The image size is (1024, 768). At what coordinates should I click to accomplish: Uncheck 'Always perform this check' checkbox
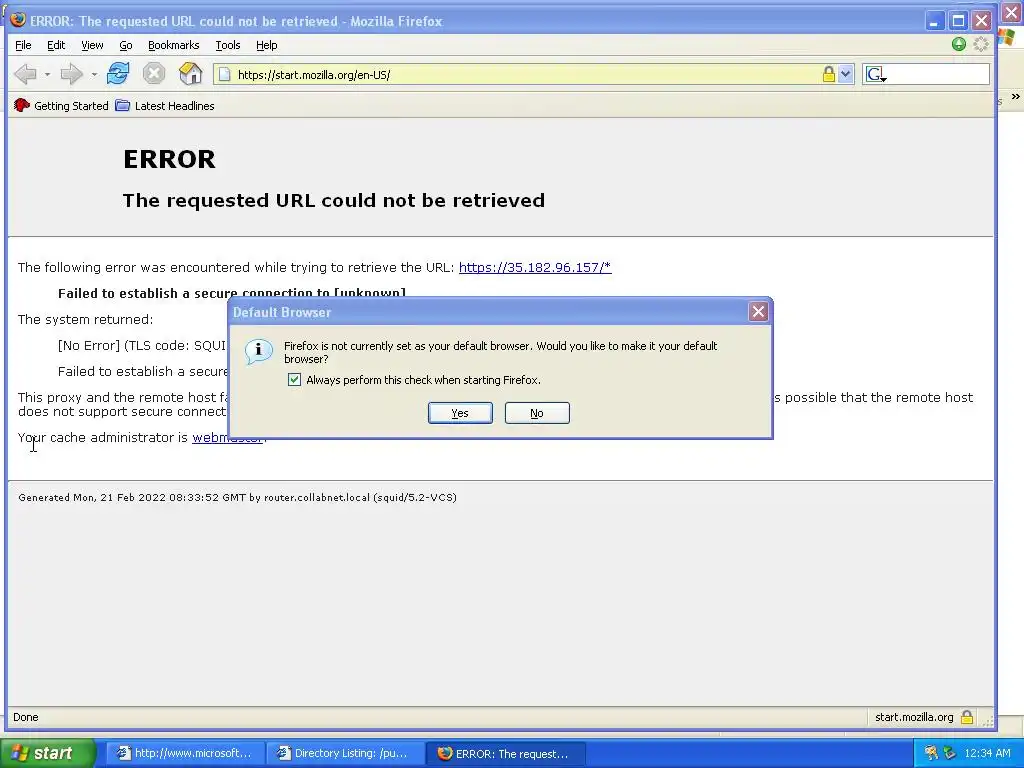pos(295,379)
